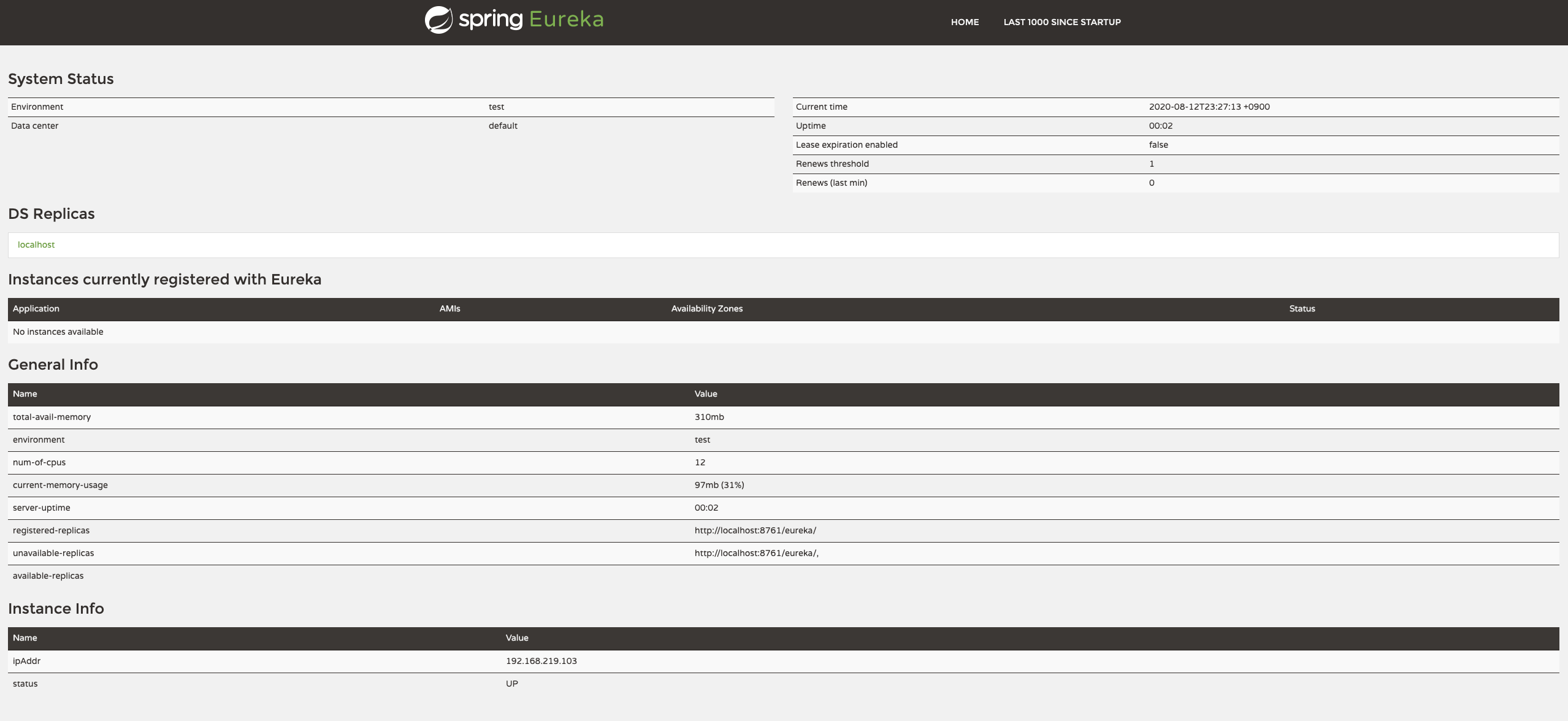
Task: Click the System Status heading
Action: point(61,79)
